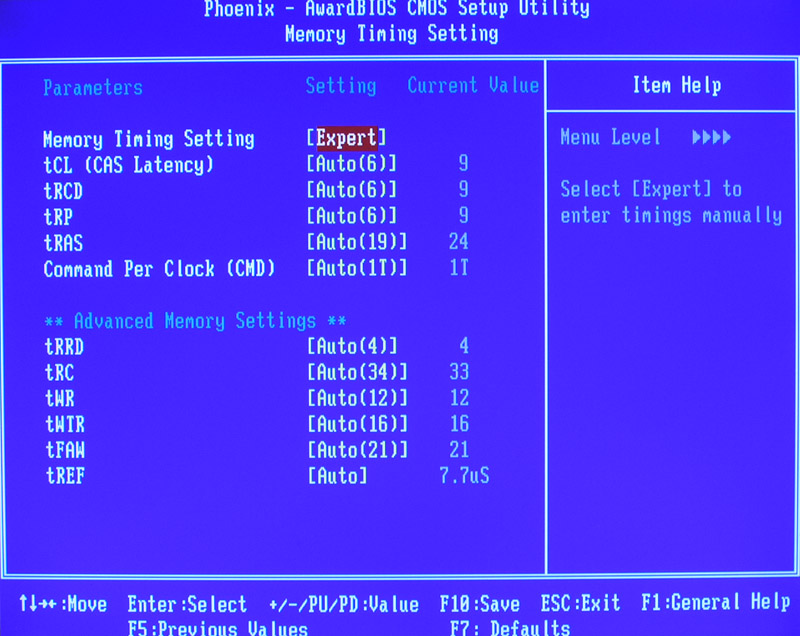
Task: Click the F5:Previous Values key hint
Action: pos(218,628)
